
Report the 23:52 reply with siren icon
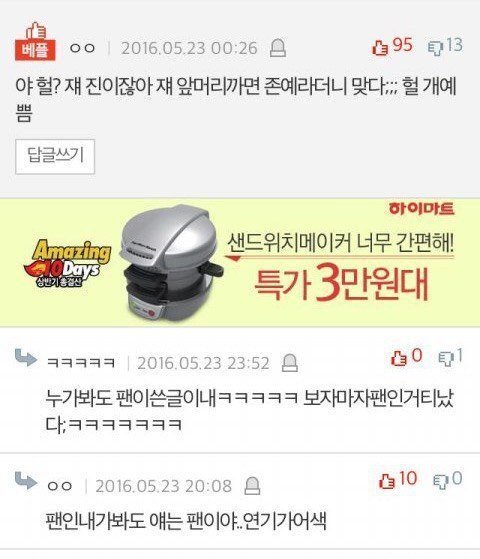click(x=290, y=363)
